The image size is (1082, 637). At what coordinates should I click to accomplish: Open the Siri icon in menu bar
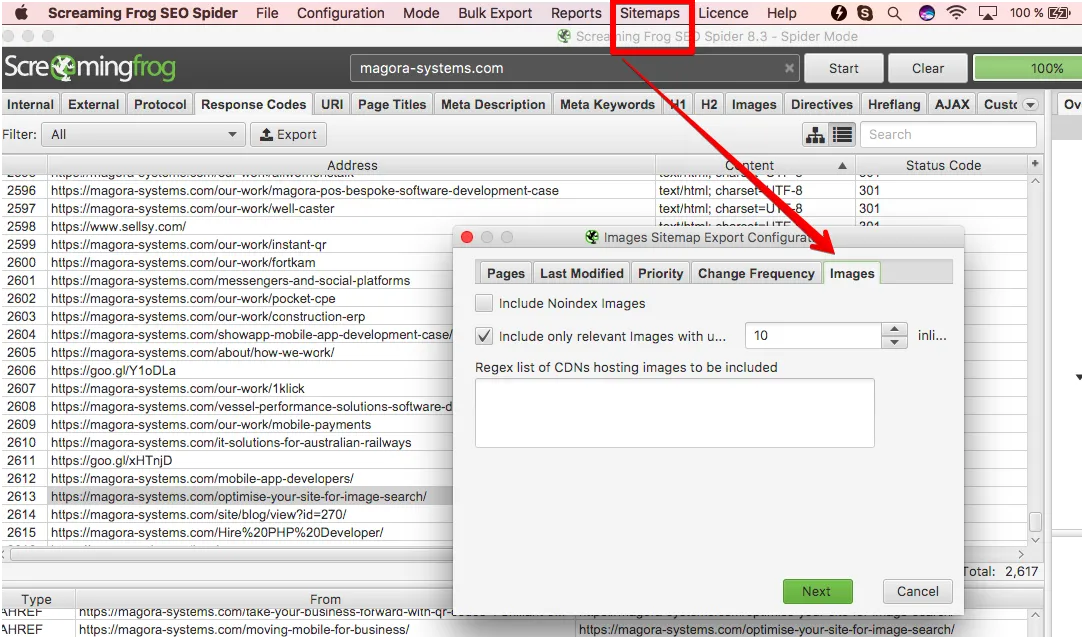(927, 12)
